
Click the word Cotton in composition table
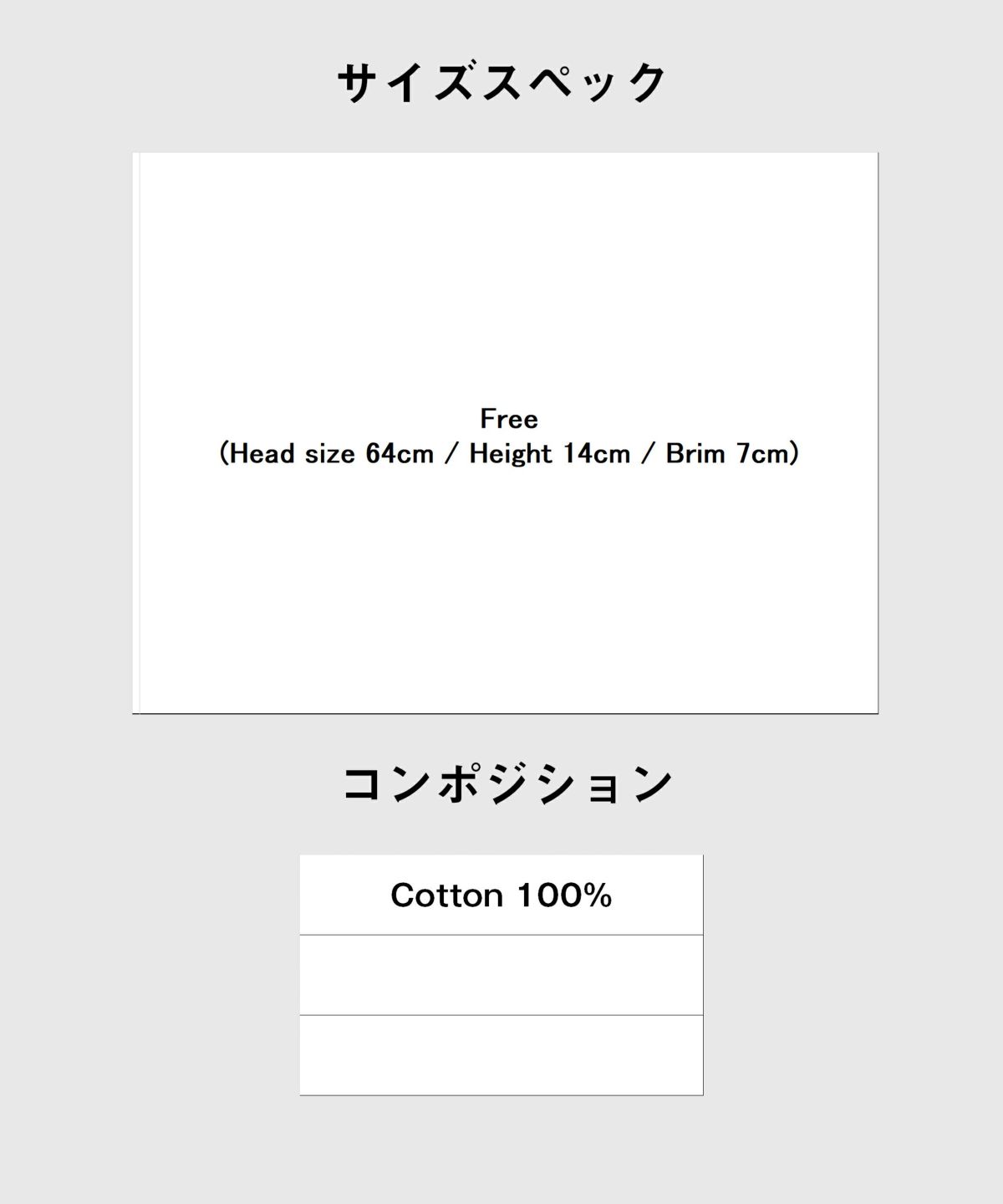pos(446,895)
